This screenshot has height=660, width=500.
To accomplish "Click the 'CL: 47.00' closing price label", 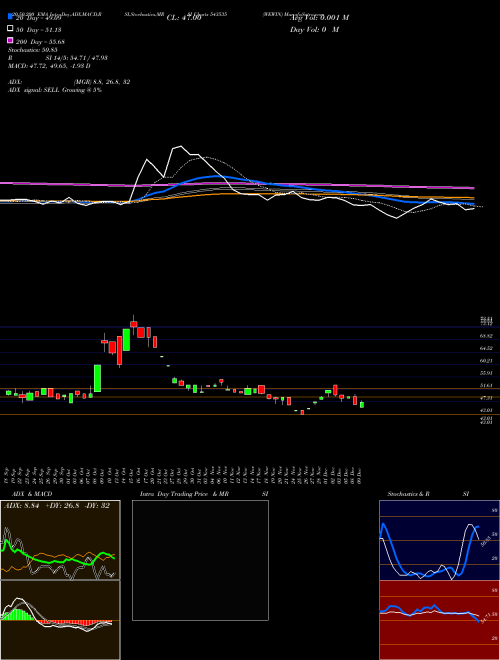I will 184,18.
